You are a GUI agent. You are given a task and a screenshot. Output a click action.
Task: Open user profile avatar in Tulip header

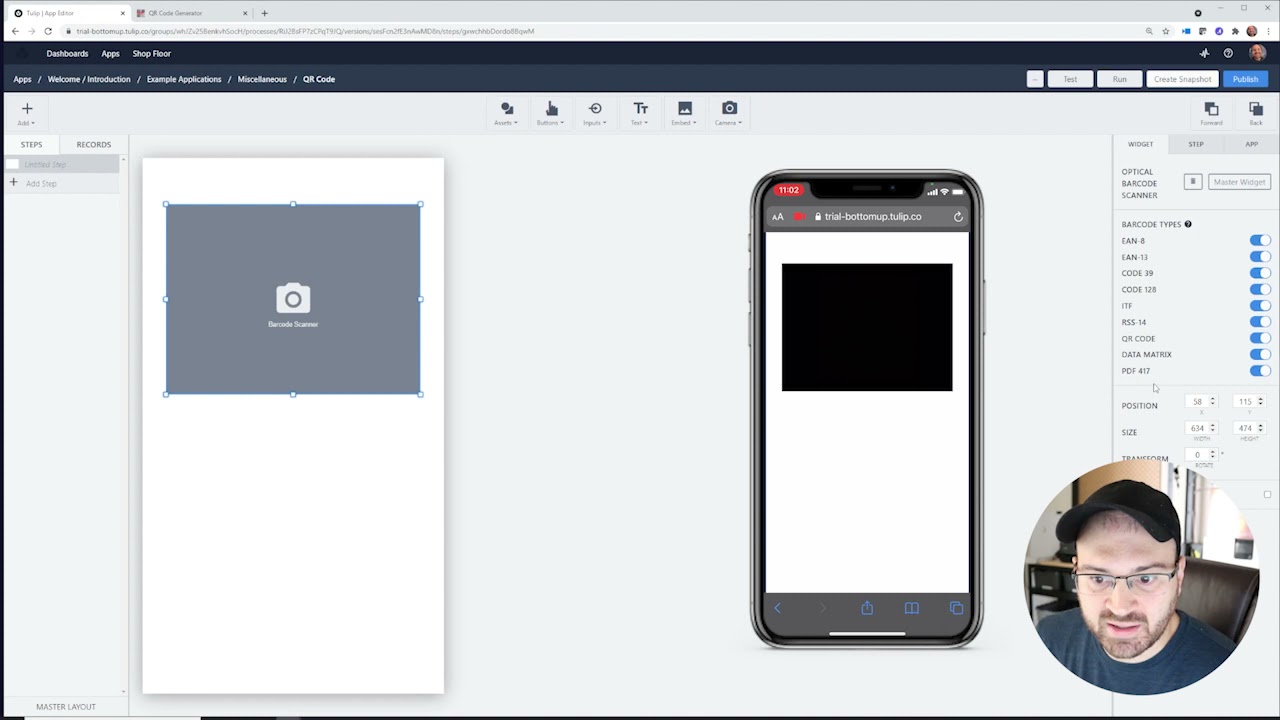[1257, 53]
